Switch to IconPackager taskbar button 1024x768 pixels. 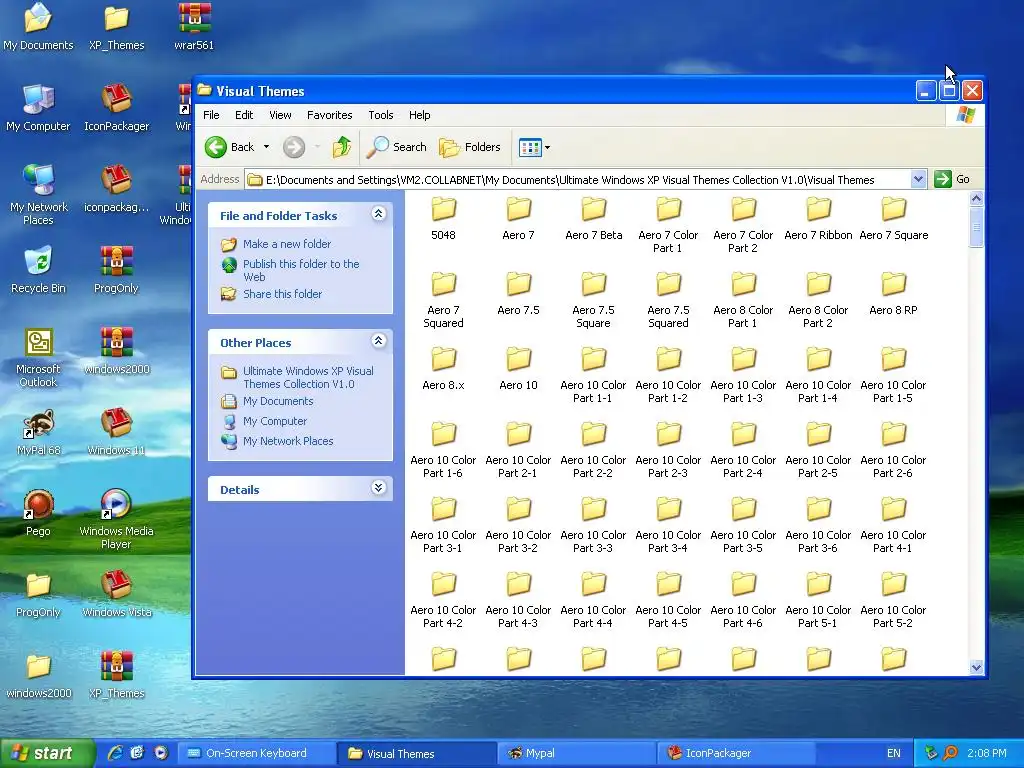point(735,753)
